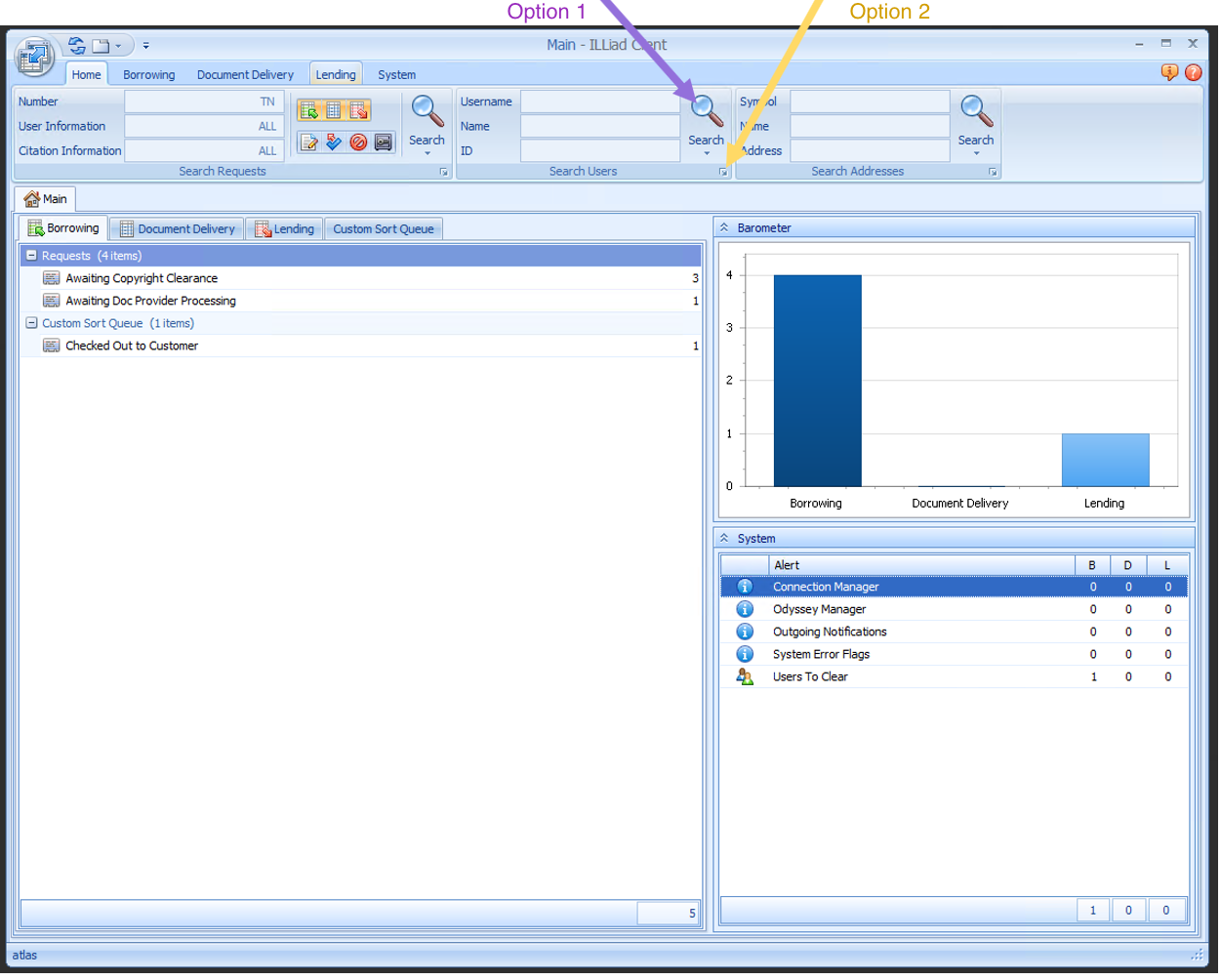Open Awaiting Copyright Clearance queue
The image size is (1221, 980).
pos(142,278)
